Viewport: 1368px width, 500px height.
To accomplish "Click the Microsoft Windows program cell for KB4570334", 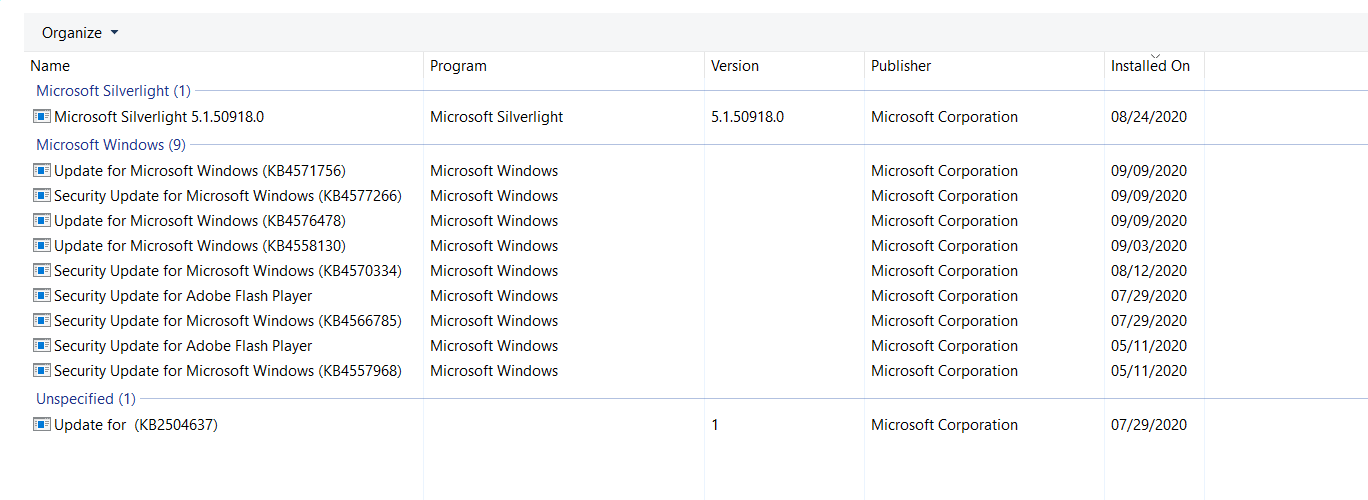I will [494, 271].
